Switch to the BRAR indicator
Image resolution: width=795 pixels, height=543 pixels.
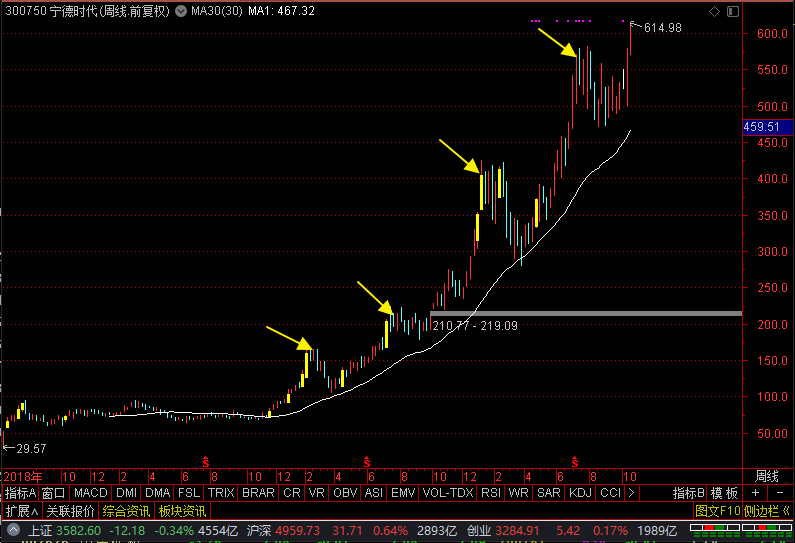(x=258, y=493)
